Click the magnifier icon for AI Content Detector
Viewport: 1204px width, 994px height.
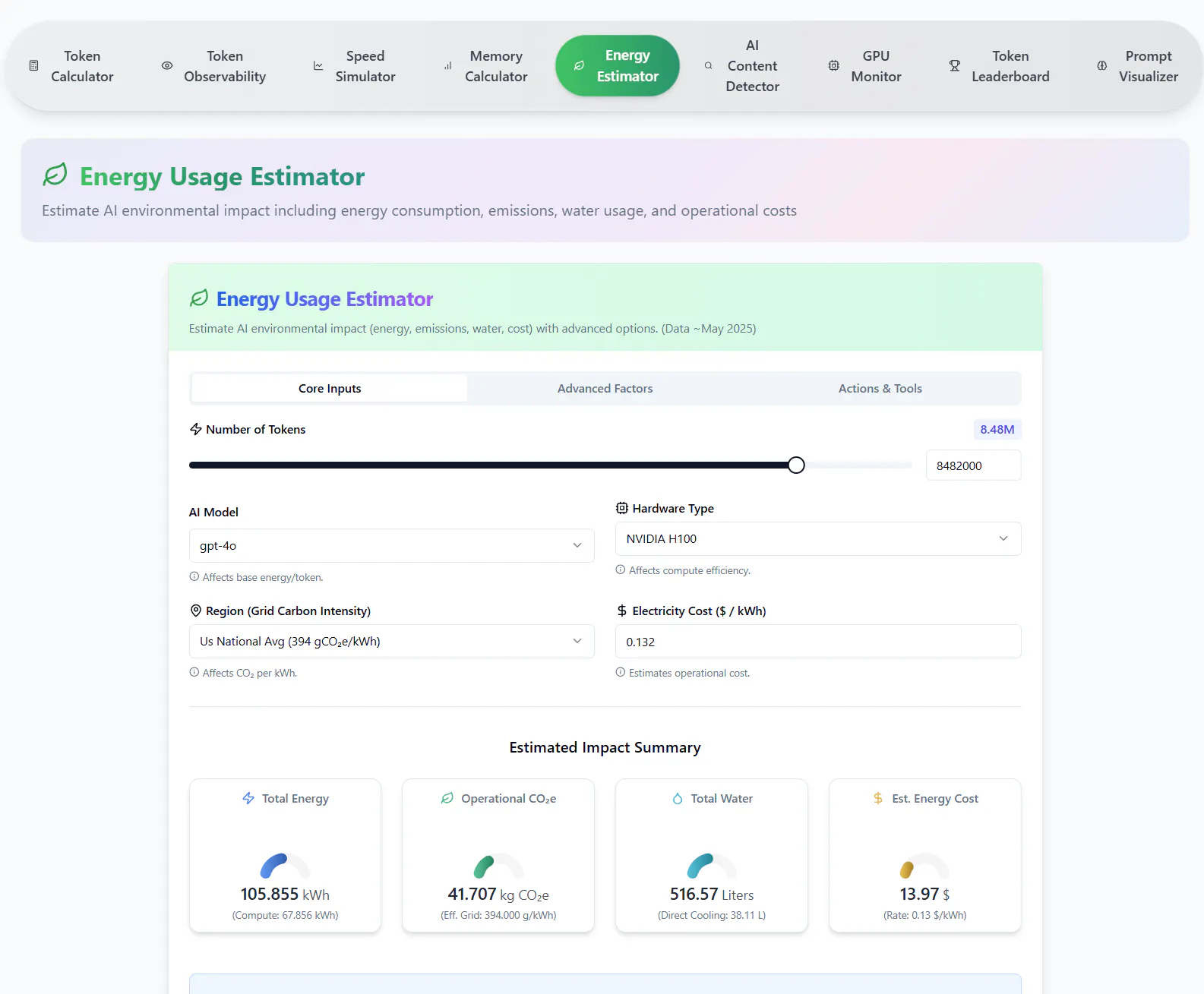pyautogui.click(x=708, y=66)
